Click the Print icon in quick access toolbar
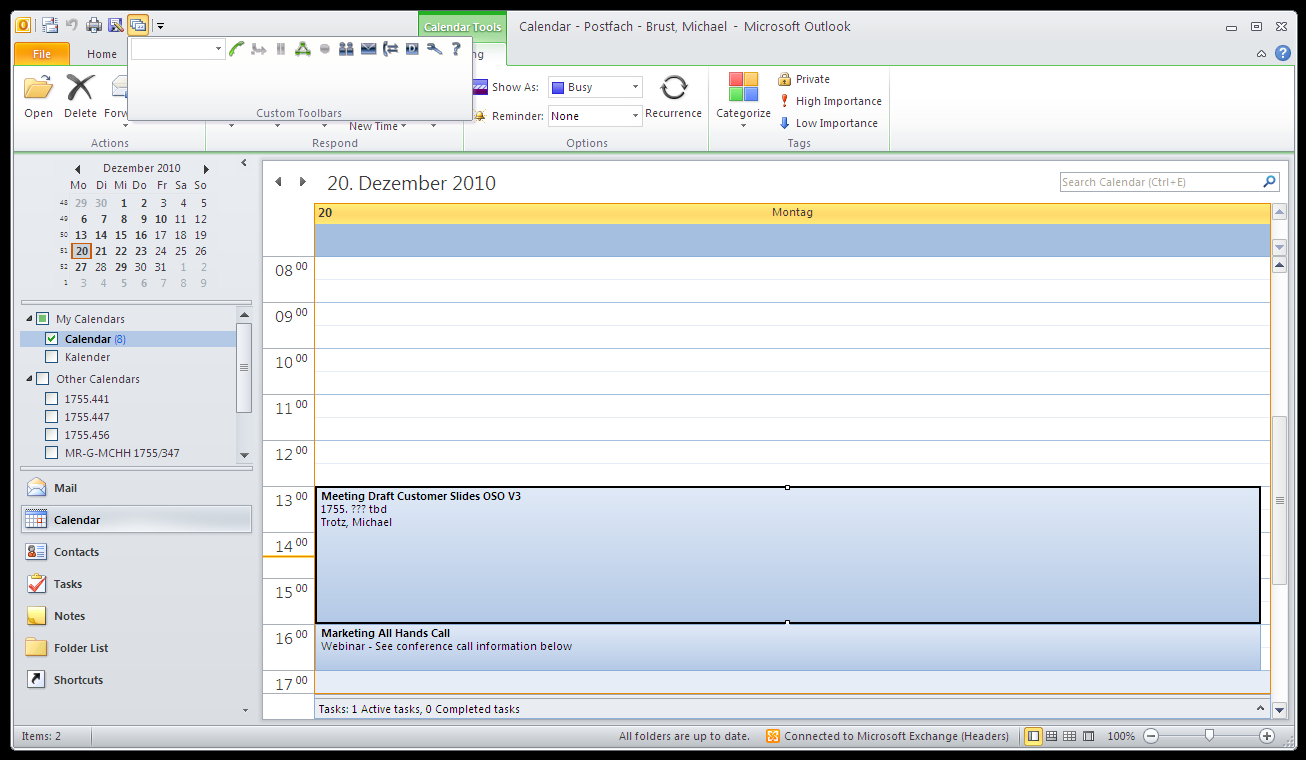Screen dimensions: 1306x760 [x=94, y=26]
